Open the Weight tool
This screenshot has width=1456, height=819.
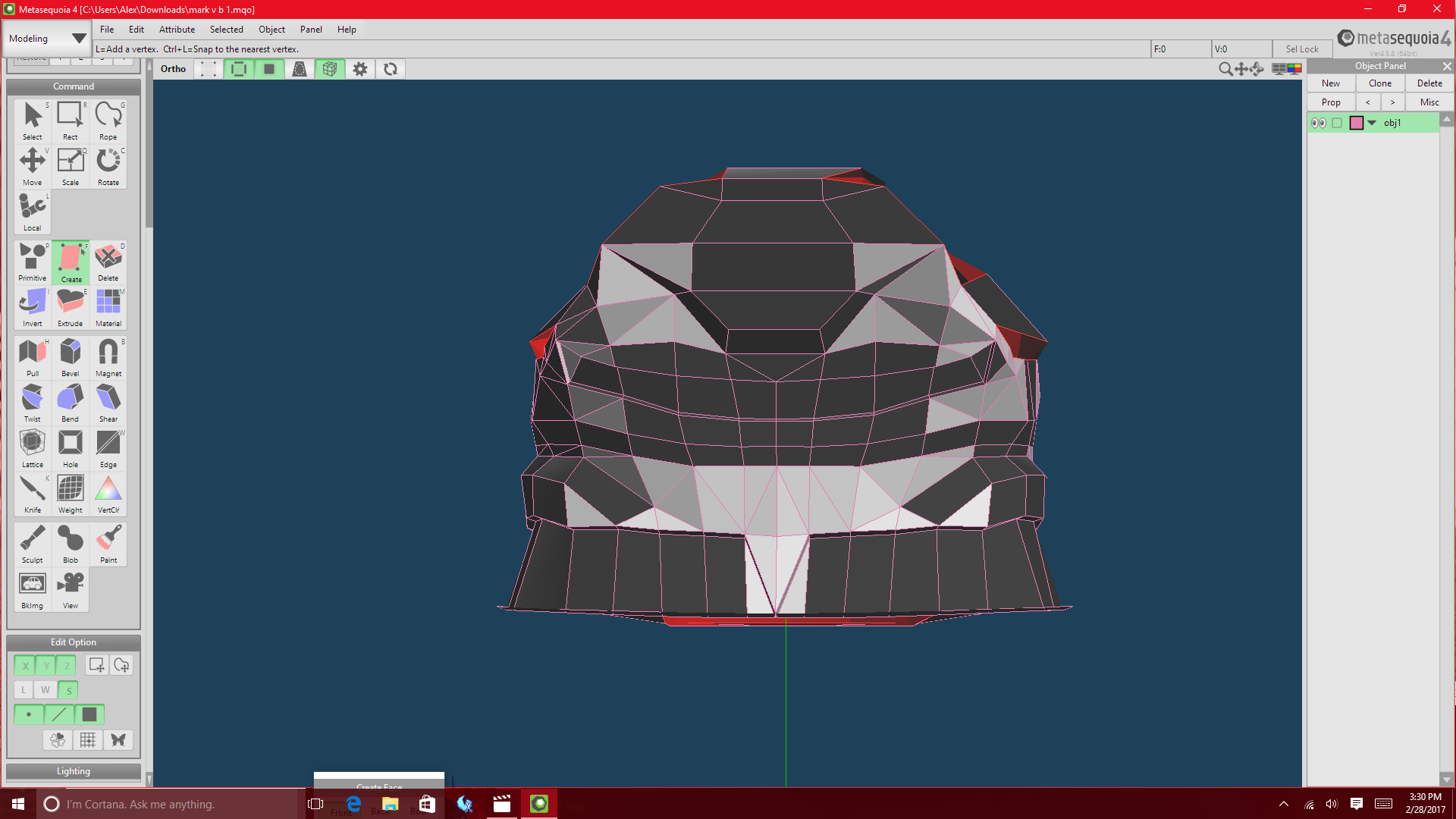point(71,494)
